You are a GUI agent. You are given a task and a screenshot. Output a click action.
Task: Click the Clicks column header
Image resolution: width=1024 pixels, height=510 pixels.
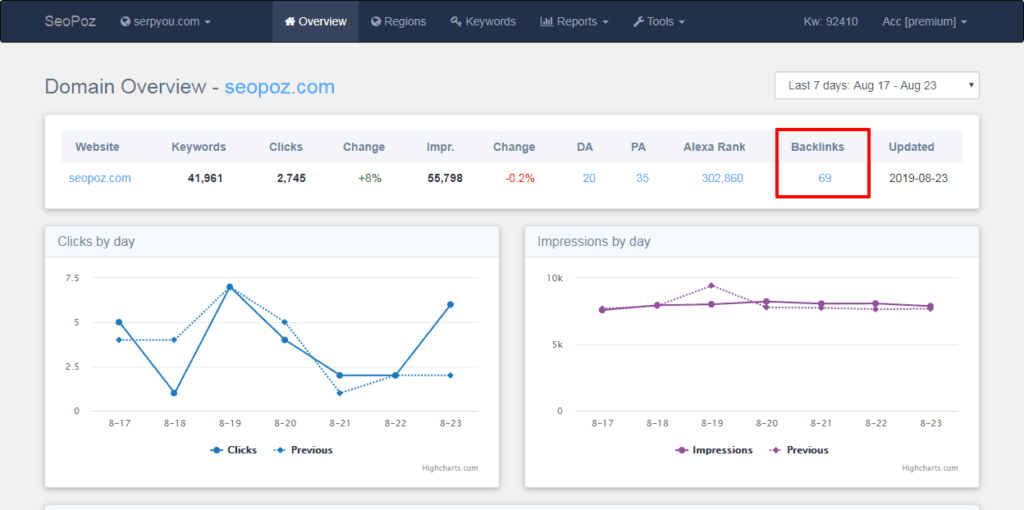coord(286,147)
